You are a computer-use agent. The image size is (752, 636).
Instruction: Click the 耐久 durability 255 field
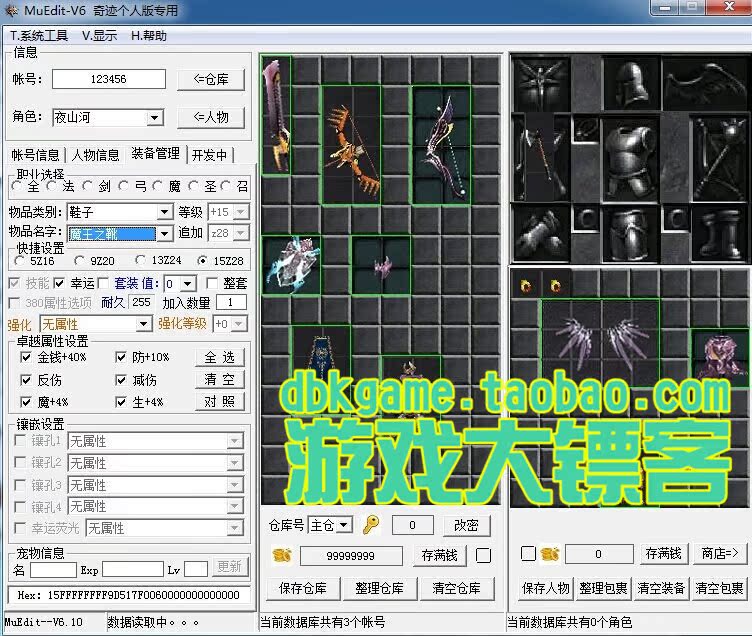141,302
